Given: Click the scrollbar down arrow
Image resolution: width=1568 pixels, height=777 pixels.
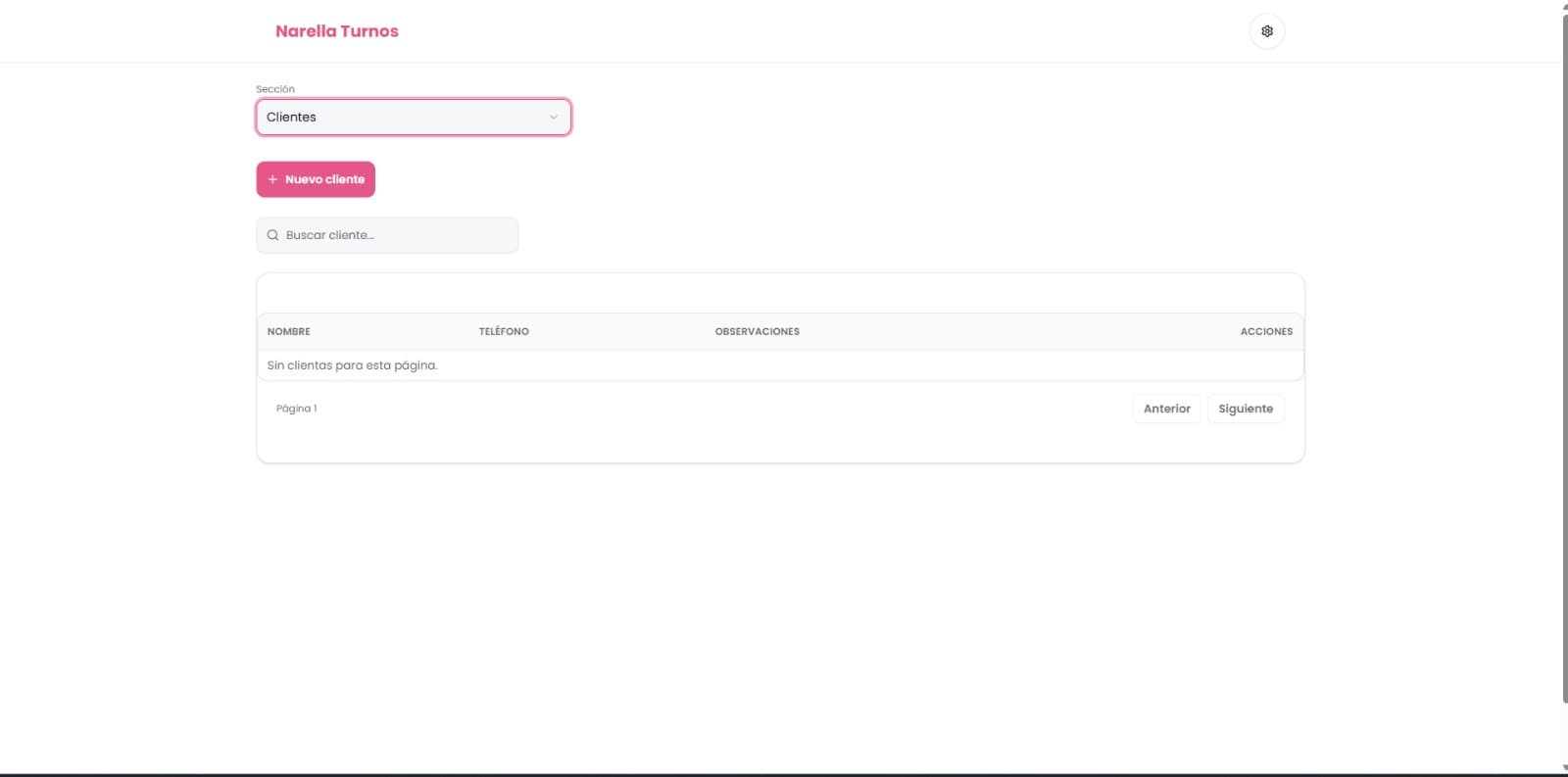Looking at the screenshot, I should pos(1564,767).
